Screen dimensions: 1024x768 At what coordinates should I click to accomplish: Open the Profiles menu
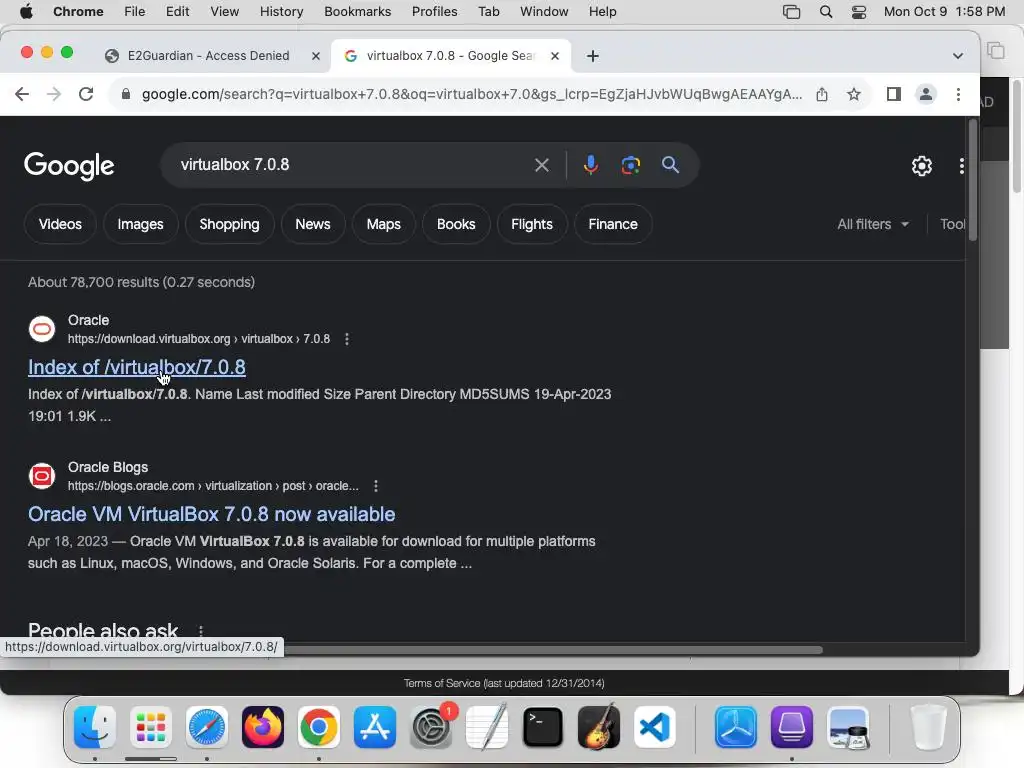click(x=434, y=12)
